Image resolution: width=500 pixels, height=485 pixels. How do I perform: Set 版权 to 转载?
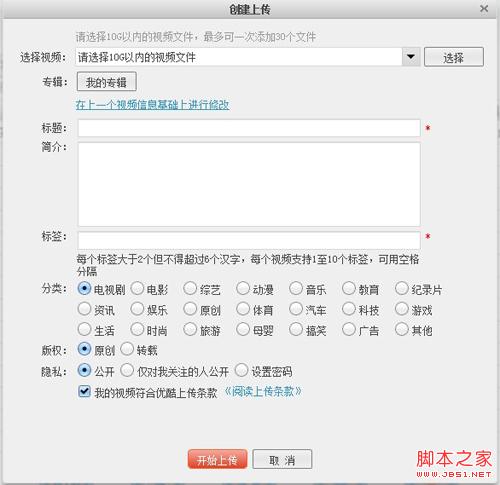127,349
